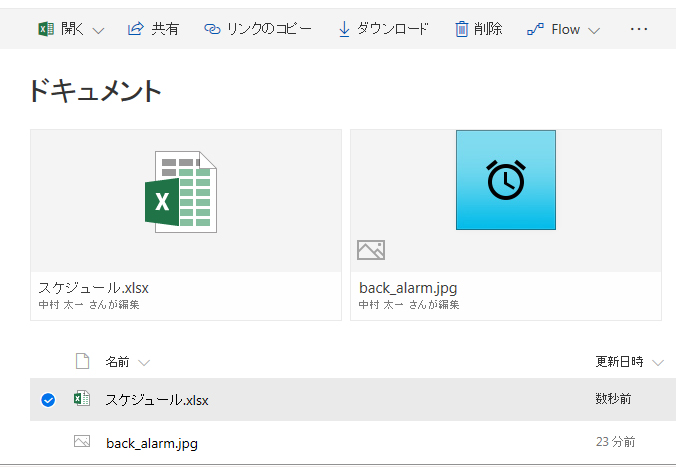Click the 23 分前 modified time

point(616,442)
